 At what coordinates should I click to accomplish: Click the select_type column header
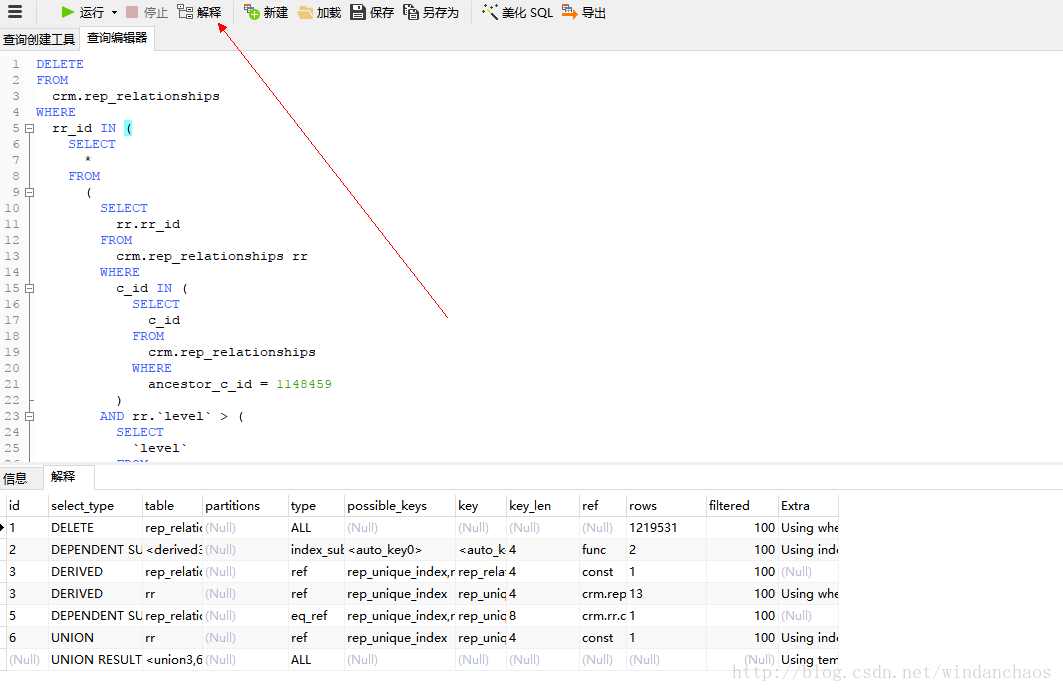click(x=83, y=506)
